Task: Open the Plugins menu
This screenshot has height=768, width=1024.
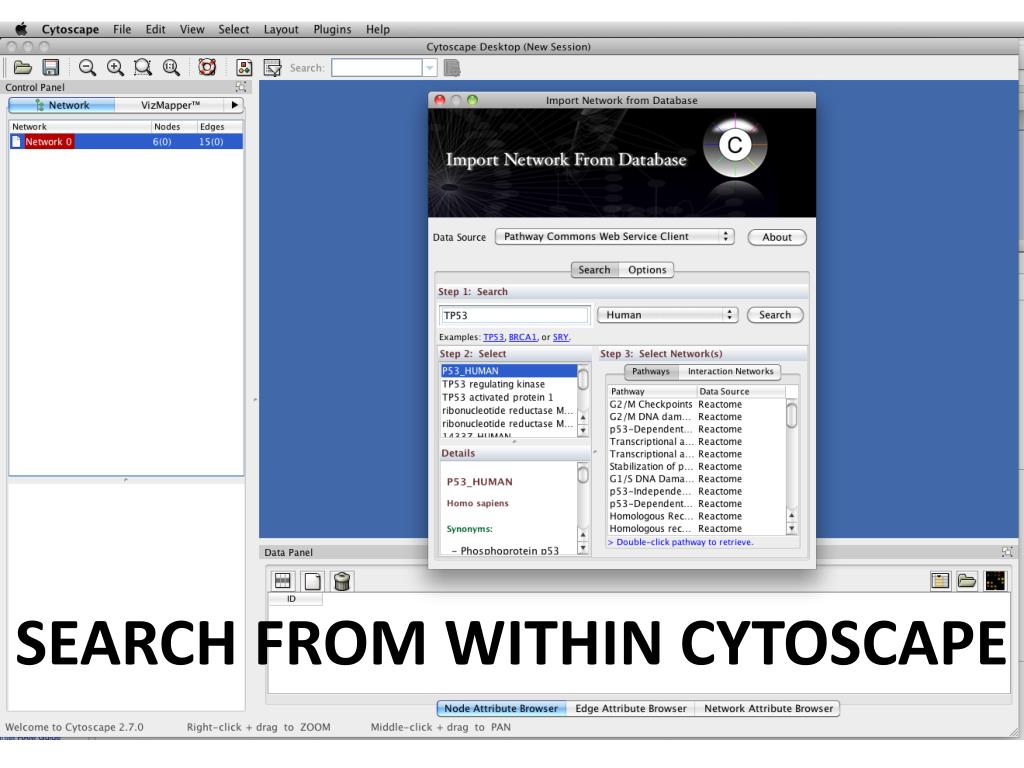Action: (332, 29)
